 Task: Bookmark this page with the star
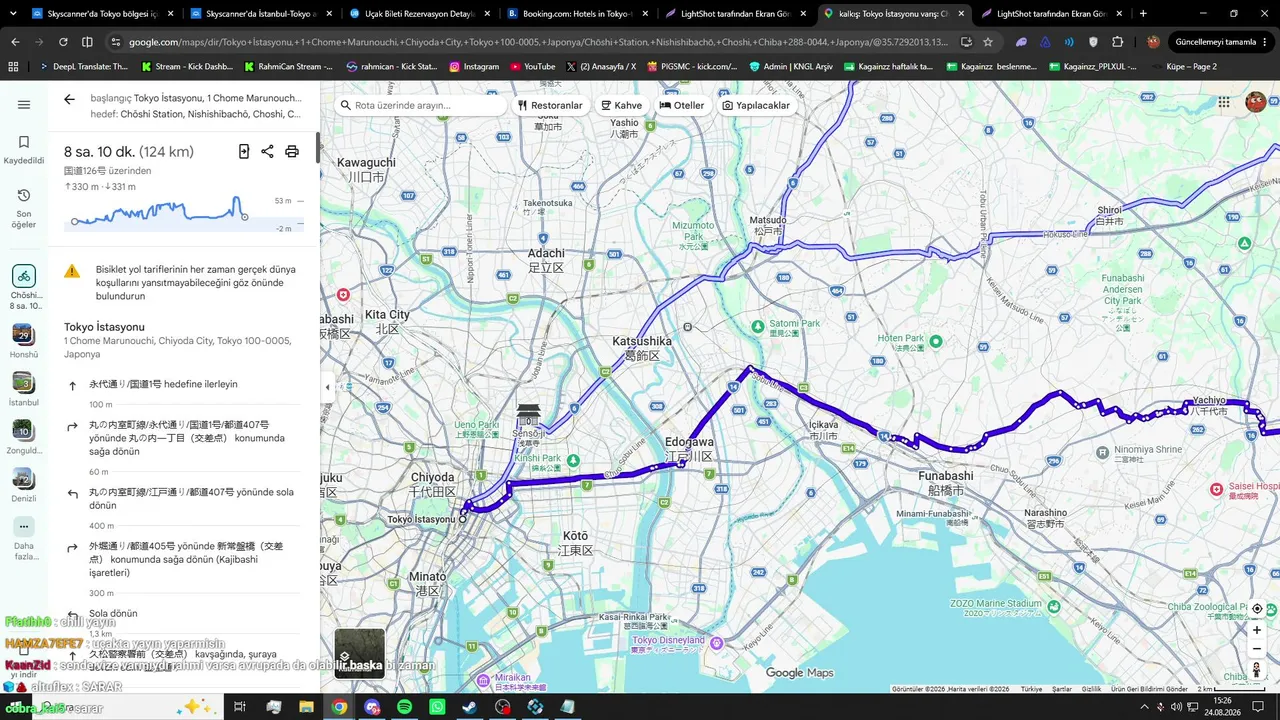(988, 42)
